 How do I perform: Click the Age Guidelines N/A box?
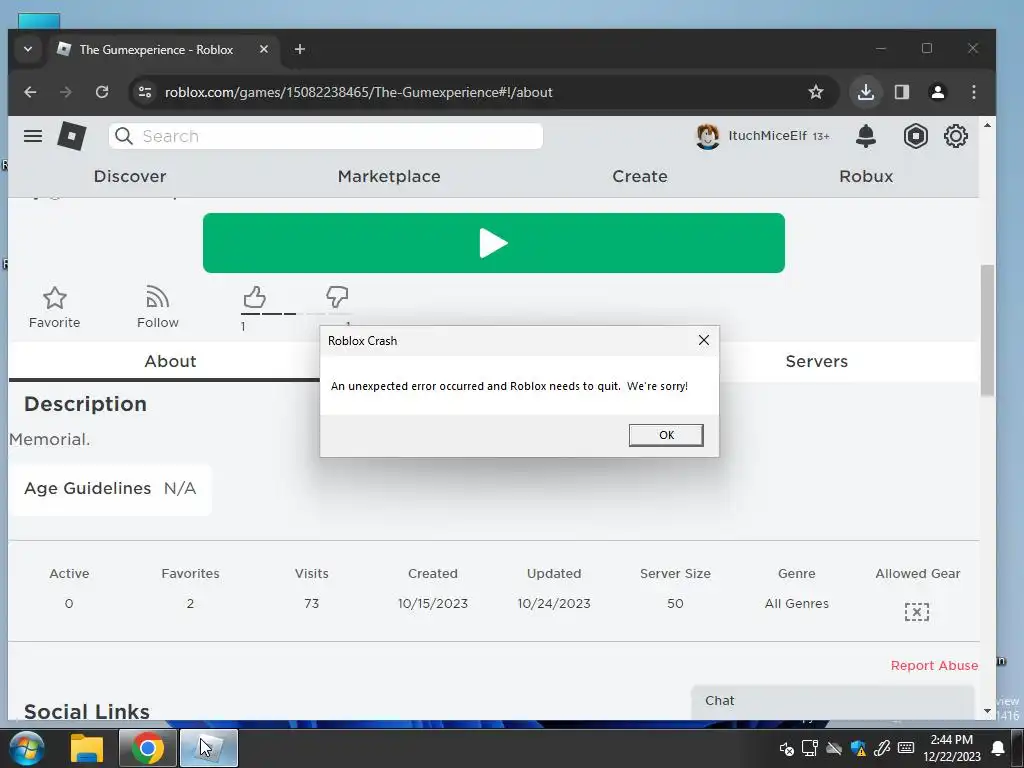click(110, 489)
